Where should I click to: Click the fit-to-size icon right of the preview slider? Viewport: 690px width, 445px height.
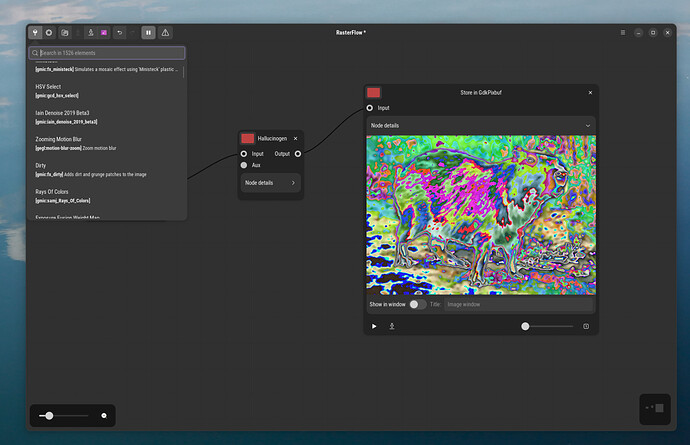[x=586, y=326]
